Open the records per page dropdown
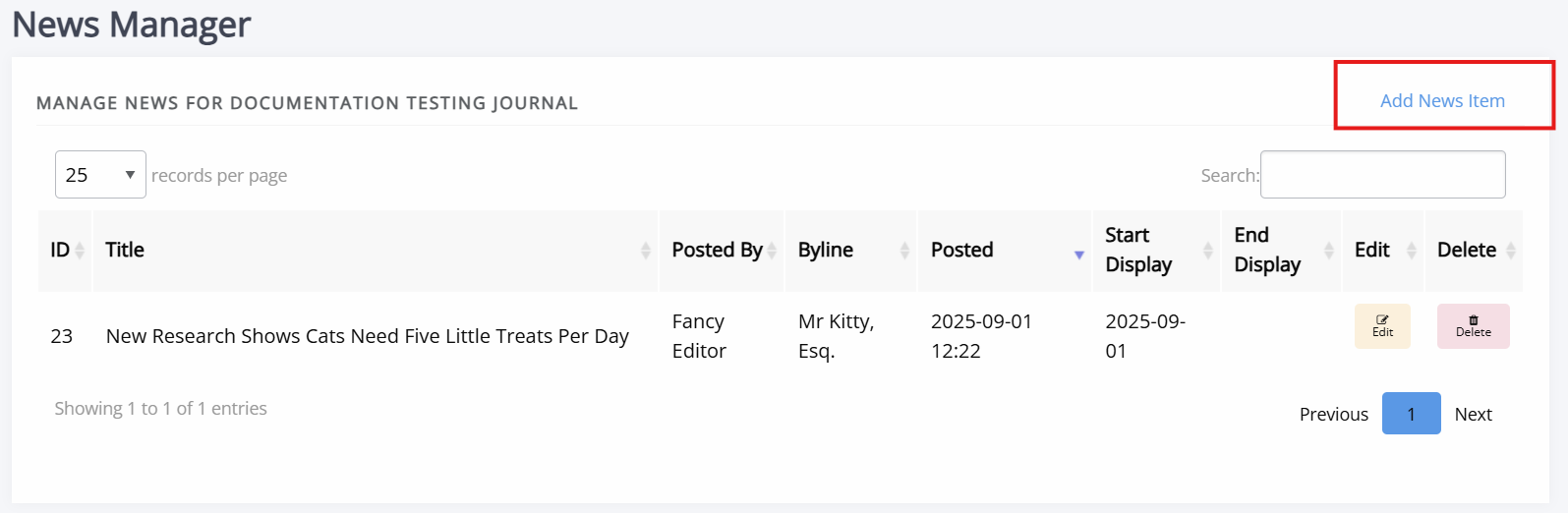 (100, 174)
